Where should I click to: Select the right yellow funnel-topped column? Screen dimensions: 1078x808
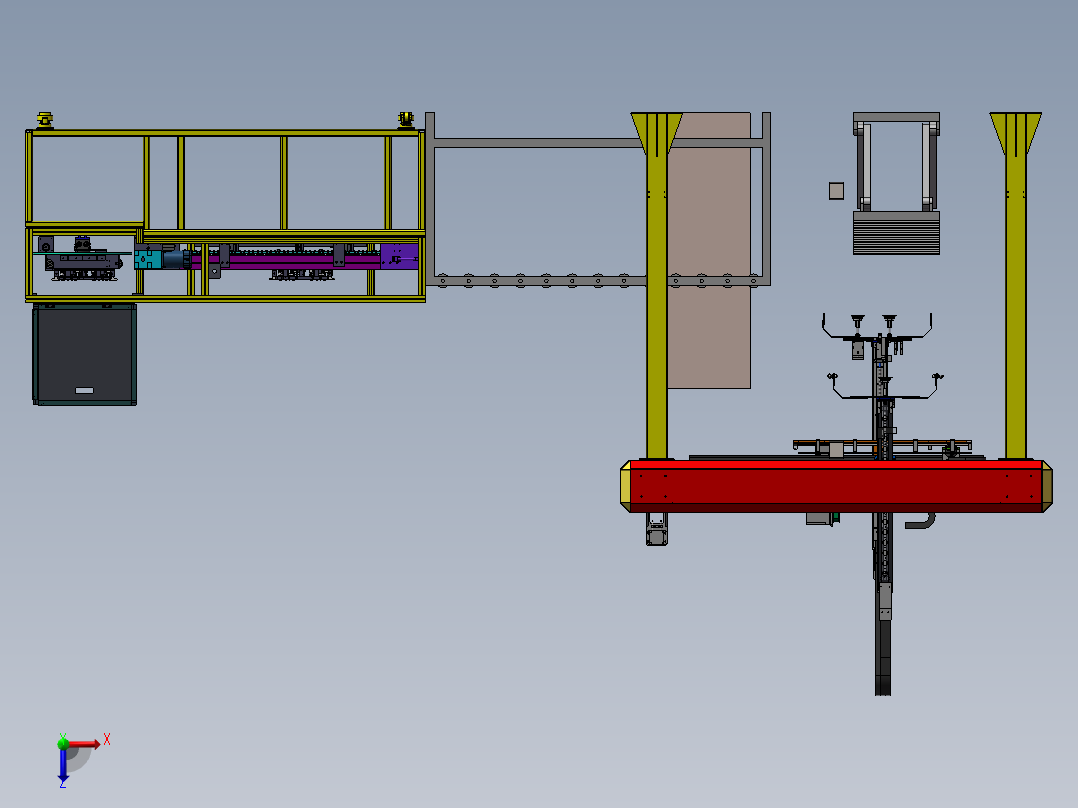click(x=1015, y=285)
